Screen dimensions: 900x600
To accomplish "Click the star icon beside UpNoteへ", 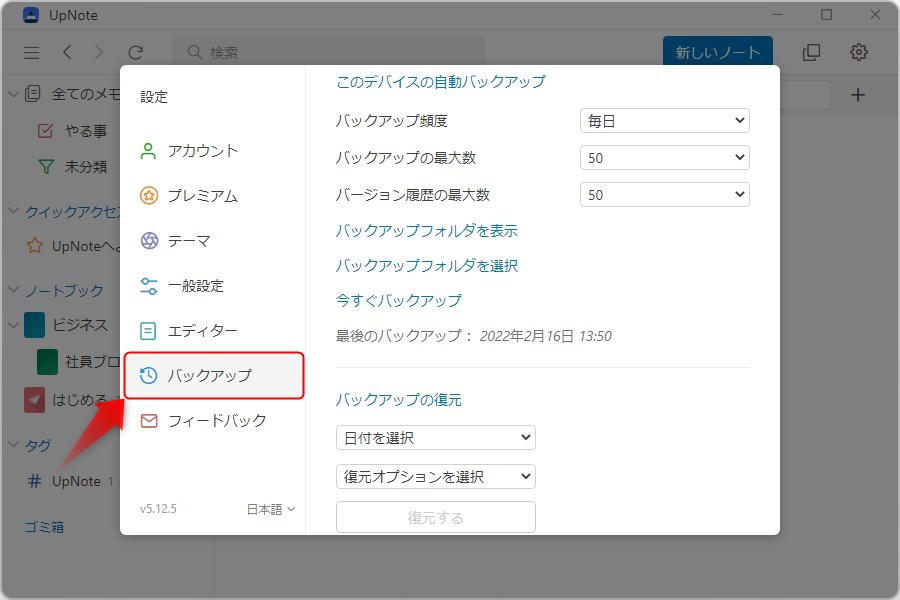I will tap(34, 246).
